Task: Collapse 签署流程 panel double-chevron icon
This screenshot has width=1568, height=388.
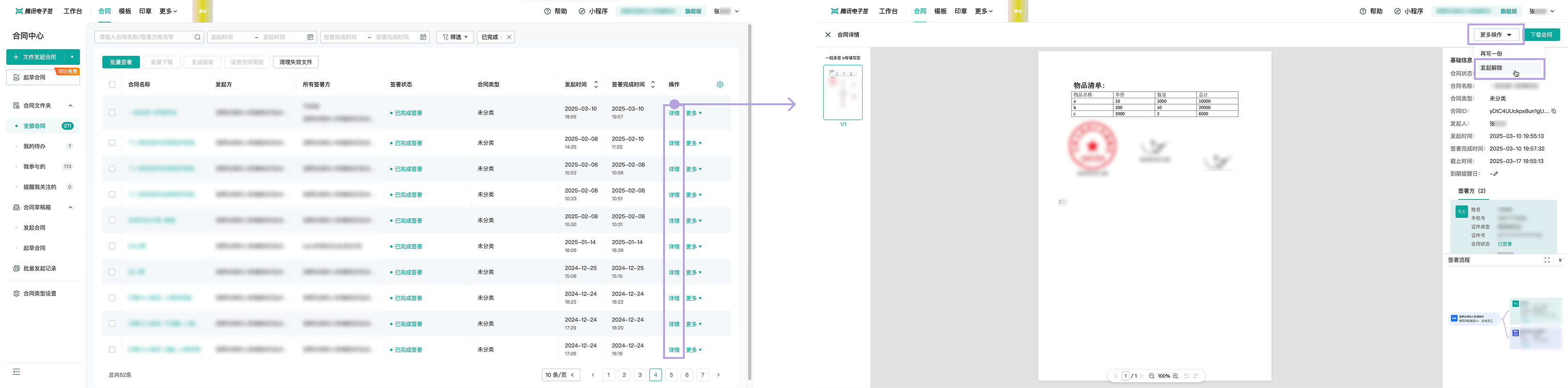Action: [x=1560, y=260]
